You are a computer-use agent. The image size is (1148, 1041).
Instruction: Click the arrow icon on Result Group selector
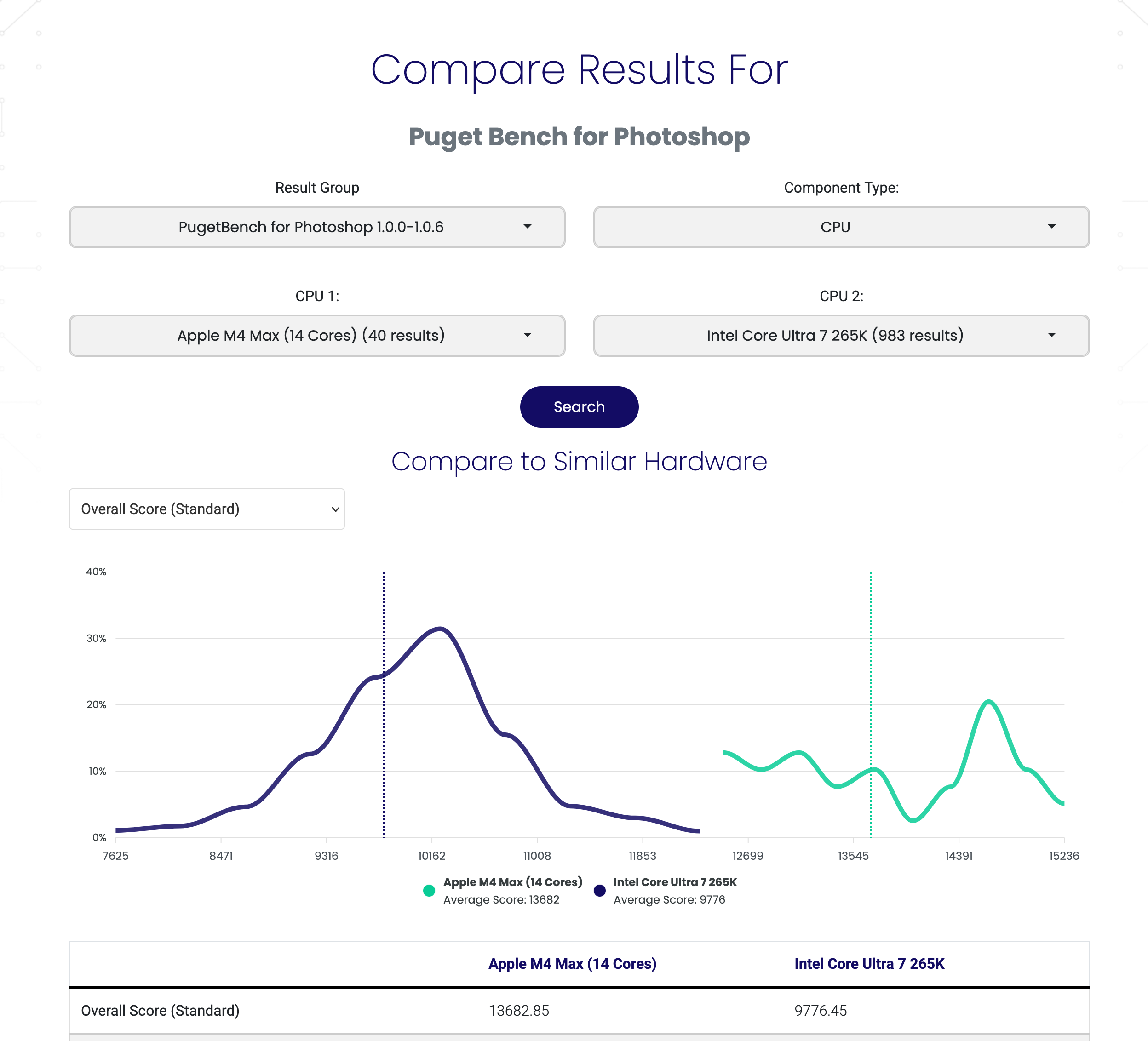527,227
